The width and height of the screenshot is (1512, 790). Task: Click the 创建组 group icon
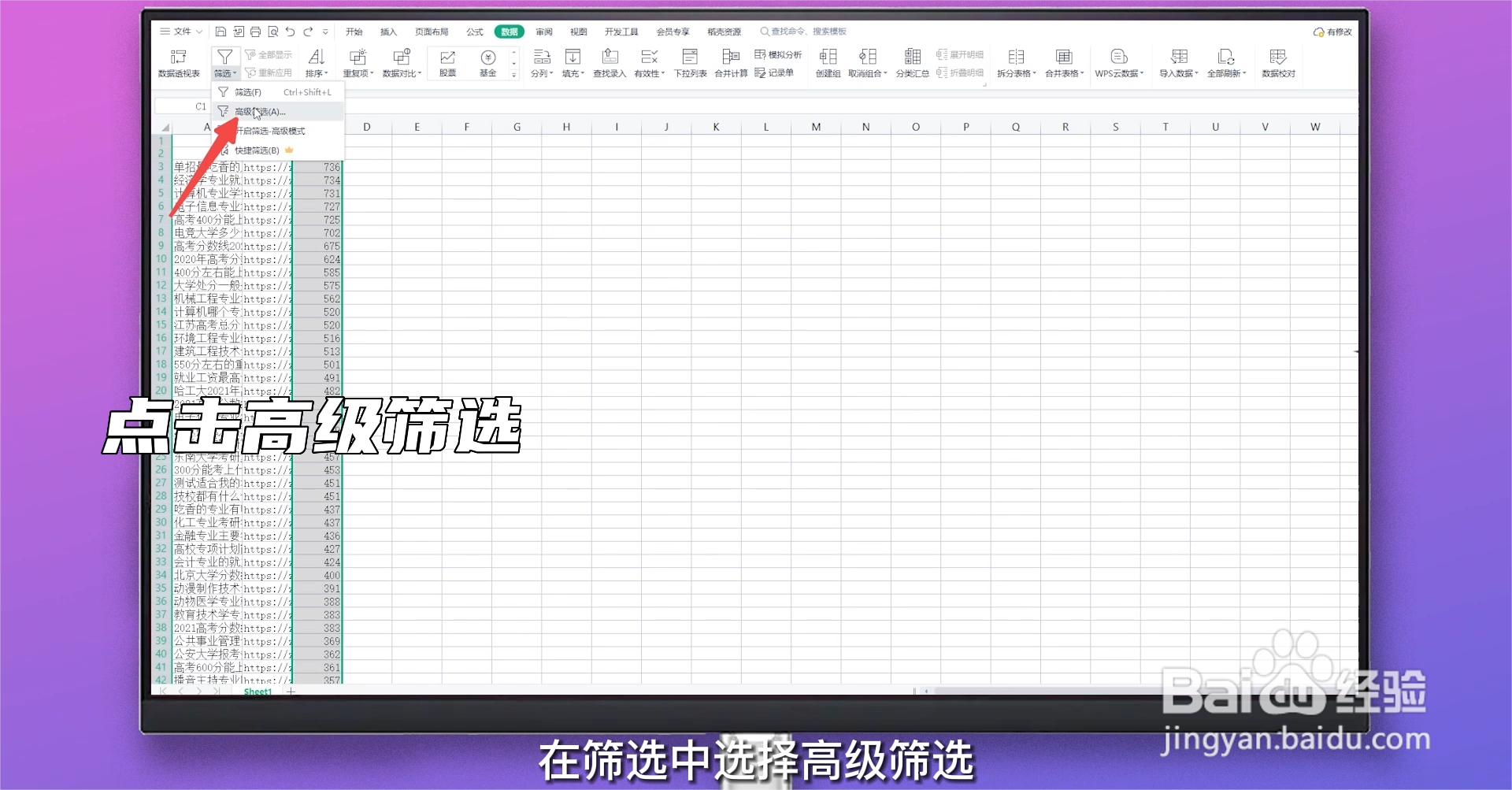[x=828, y=57]
